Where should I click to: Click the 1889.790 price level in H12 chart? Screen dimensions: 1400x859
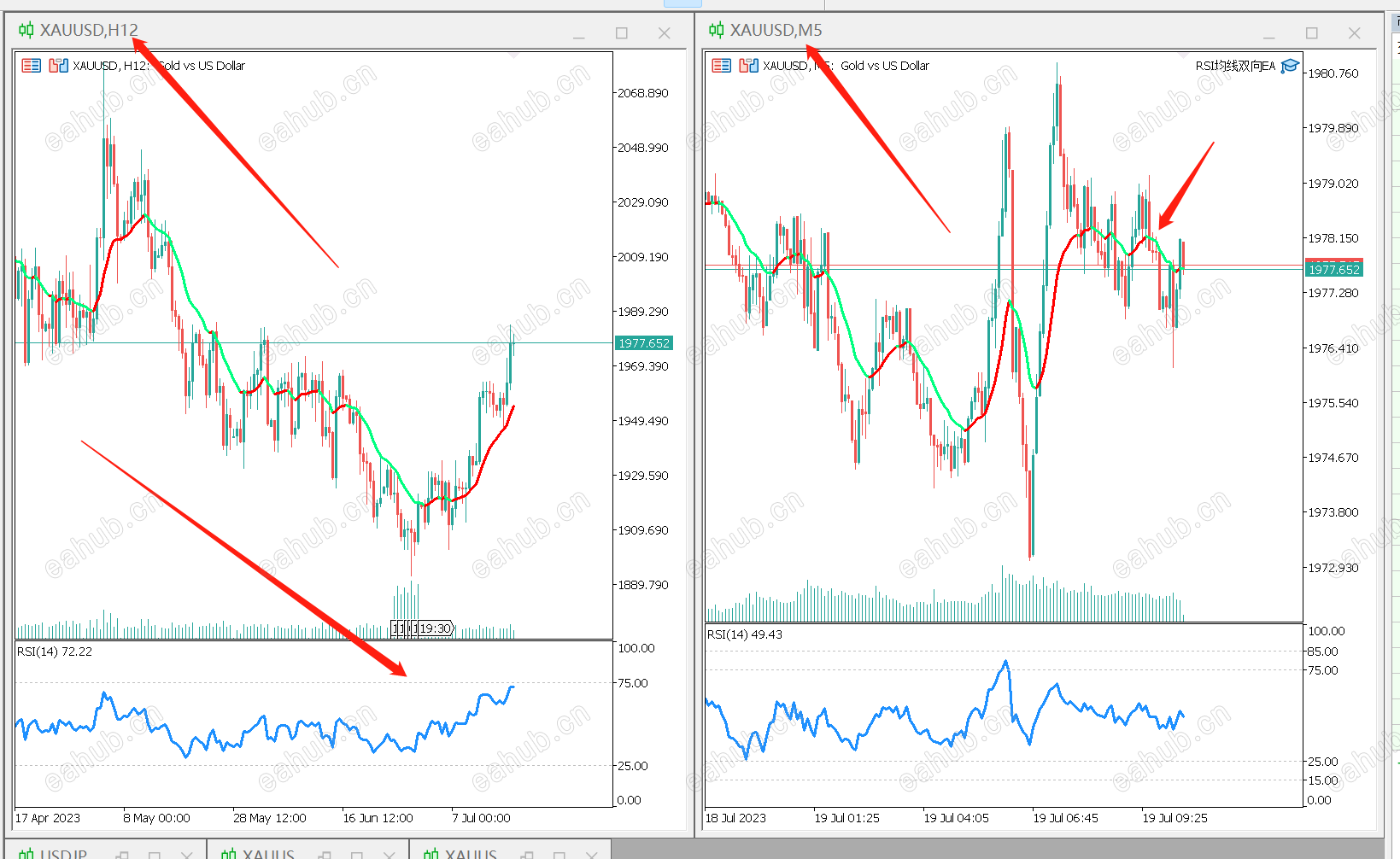(643, 585)
